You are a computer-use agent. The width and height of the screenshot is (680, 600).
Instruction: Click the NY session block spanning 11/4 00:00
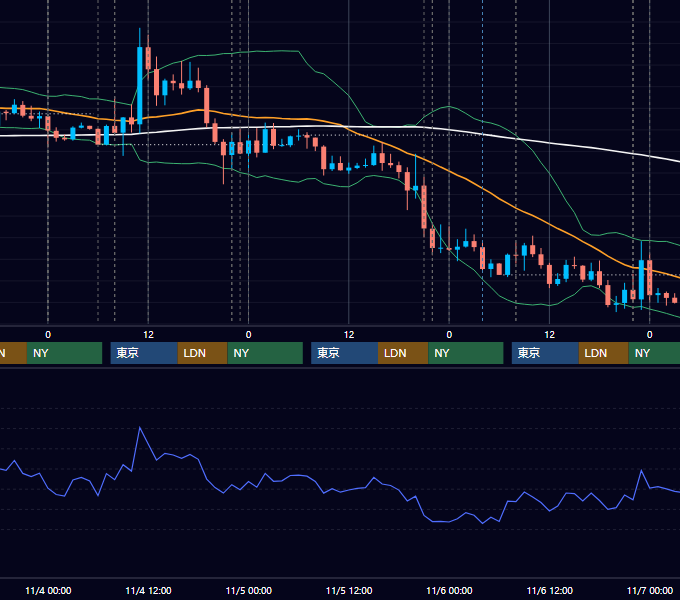[64, 353]
